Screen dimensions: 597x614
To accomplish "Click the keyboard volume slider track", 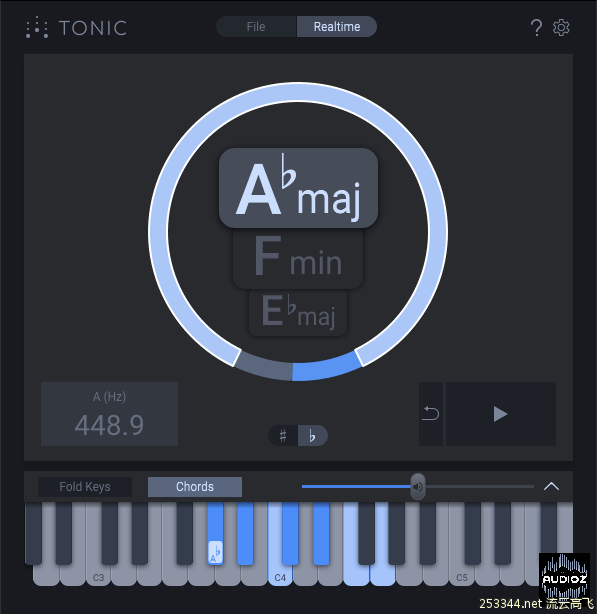I will (x=418, y=486).
